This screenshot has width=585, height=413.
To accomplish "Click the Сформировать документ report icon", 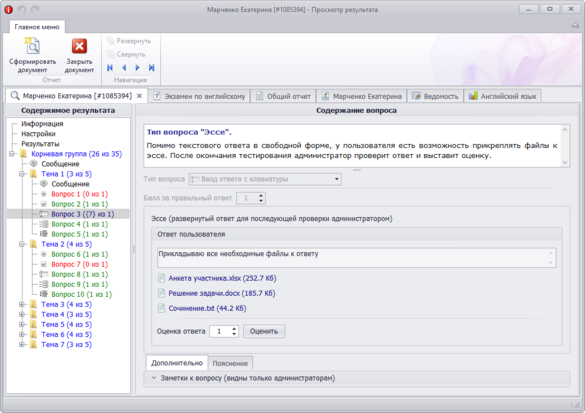I will pyautogui.click(x=32, y=46).
